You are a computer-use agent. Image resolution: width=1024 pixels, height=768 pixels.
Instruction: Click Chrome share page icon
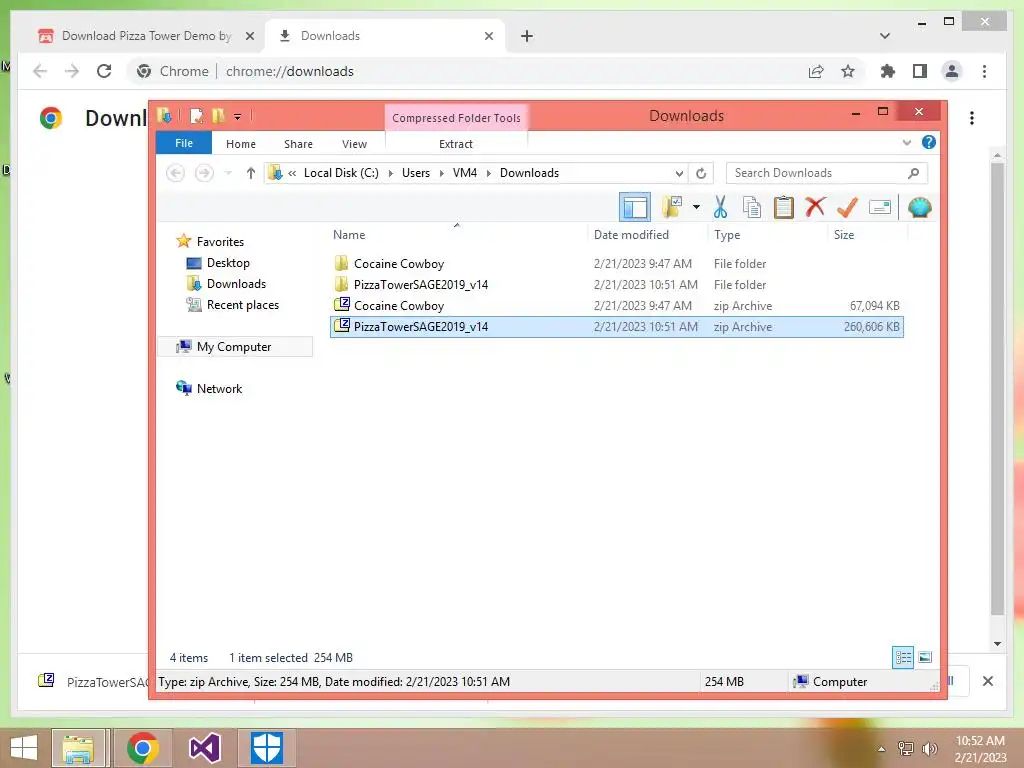(816, 71)
